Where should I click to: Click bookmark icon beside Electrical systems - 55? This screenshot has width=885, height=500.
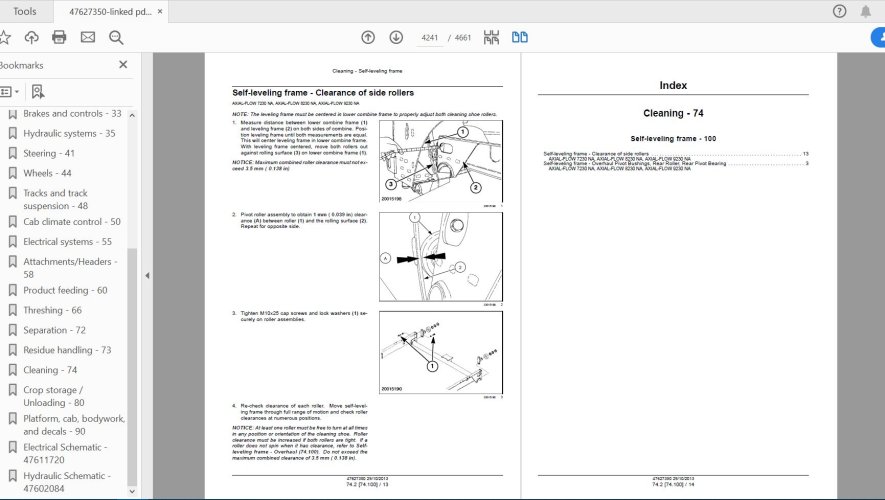tap(12, 242)
